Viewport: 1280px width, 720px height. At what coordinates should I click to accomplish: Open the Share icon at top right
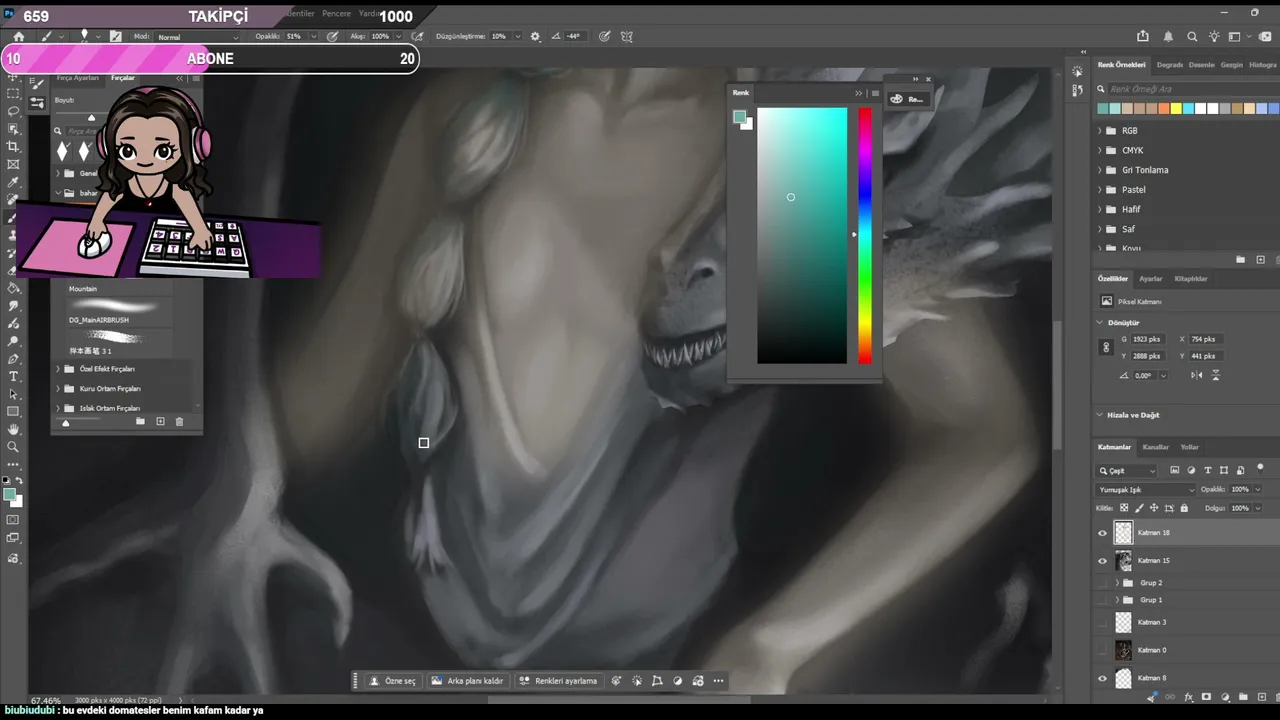[1143, 36]
